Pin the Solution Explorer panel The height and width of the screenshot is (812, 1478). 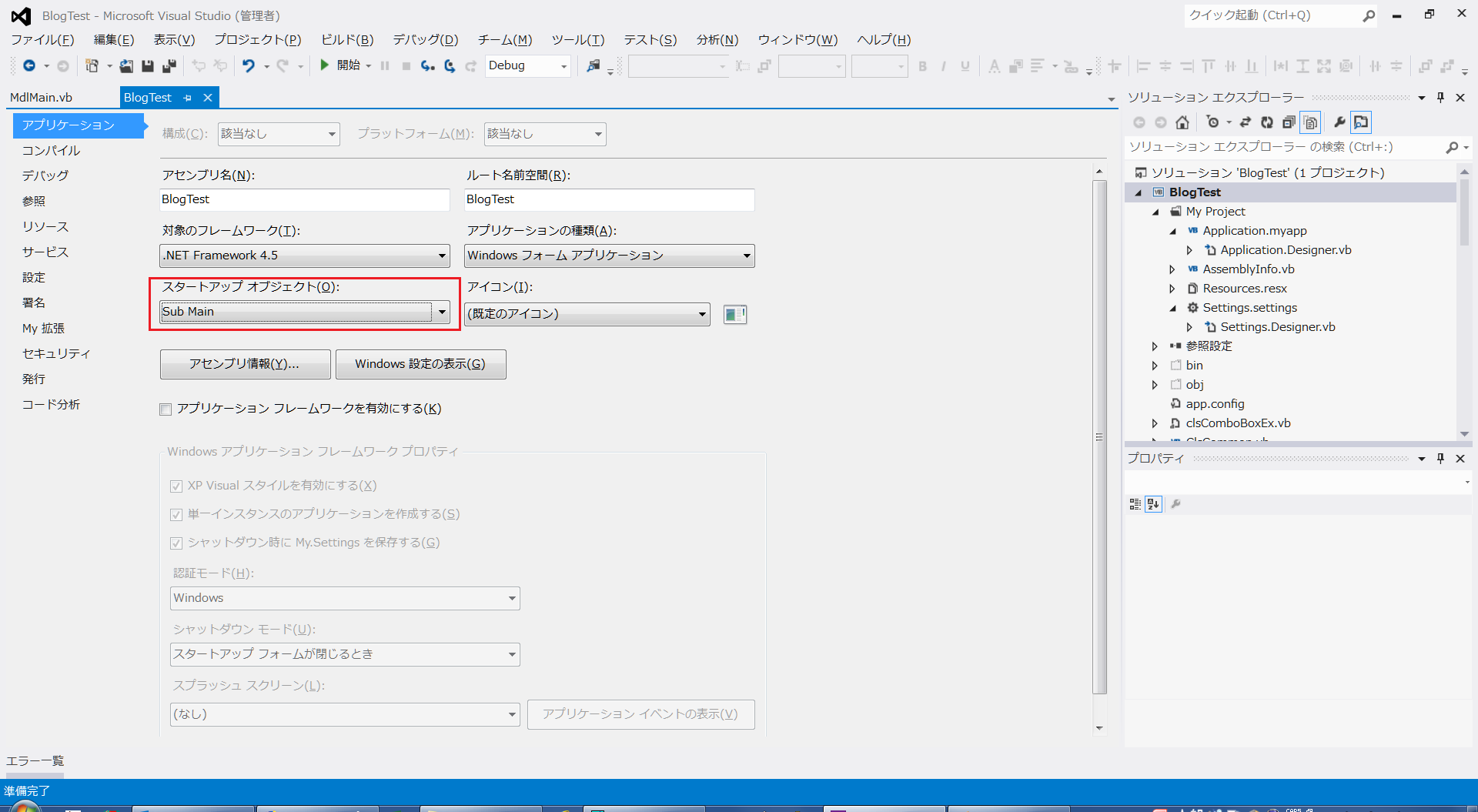[1440, 98]
